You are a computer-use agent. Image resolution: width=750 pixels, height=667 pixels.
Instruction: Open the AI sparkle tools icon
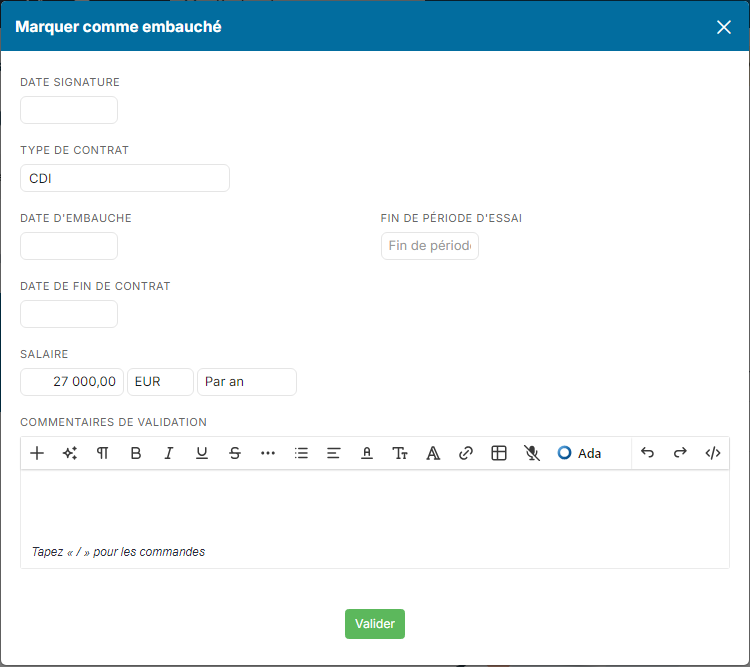coord(70,453)
